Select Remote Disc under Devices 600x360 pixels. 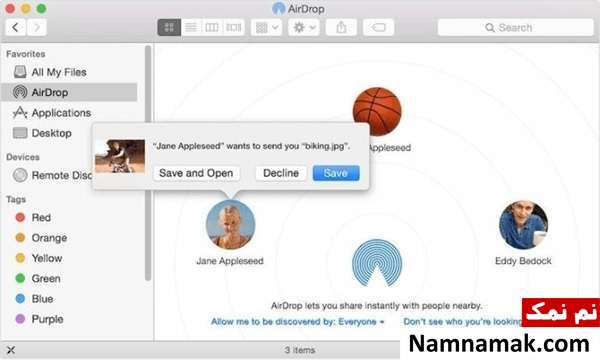tap(48, 175)
